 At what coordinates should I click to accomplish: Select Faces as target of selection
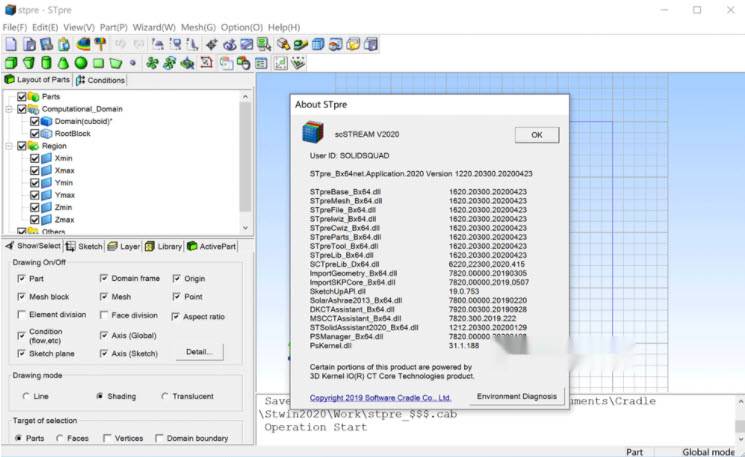pos(59,438)
